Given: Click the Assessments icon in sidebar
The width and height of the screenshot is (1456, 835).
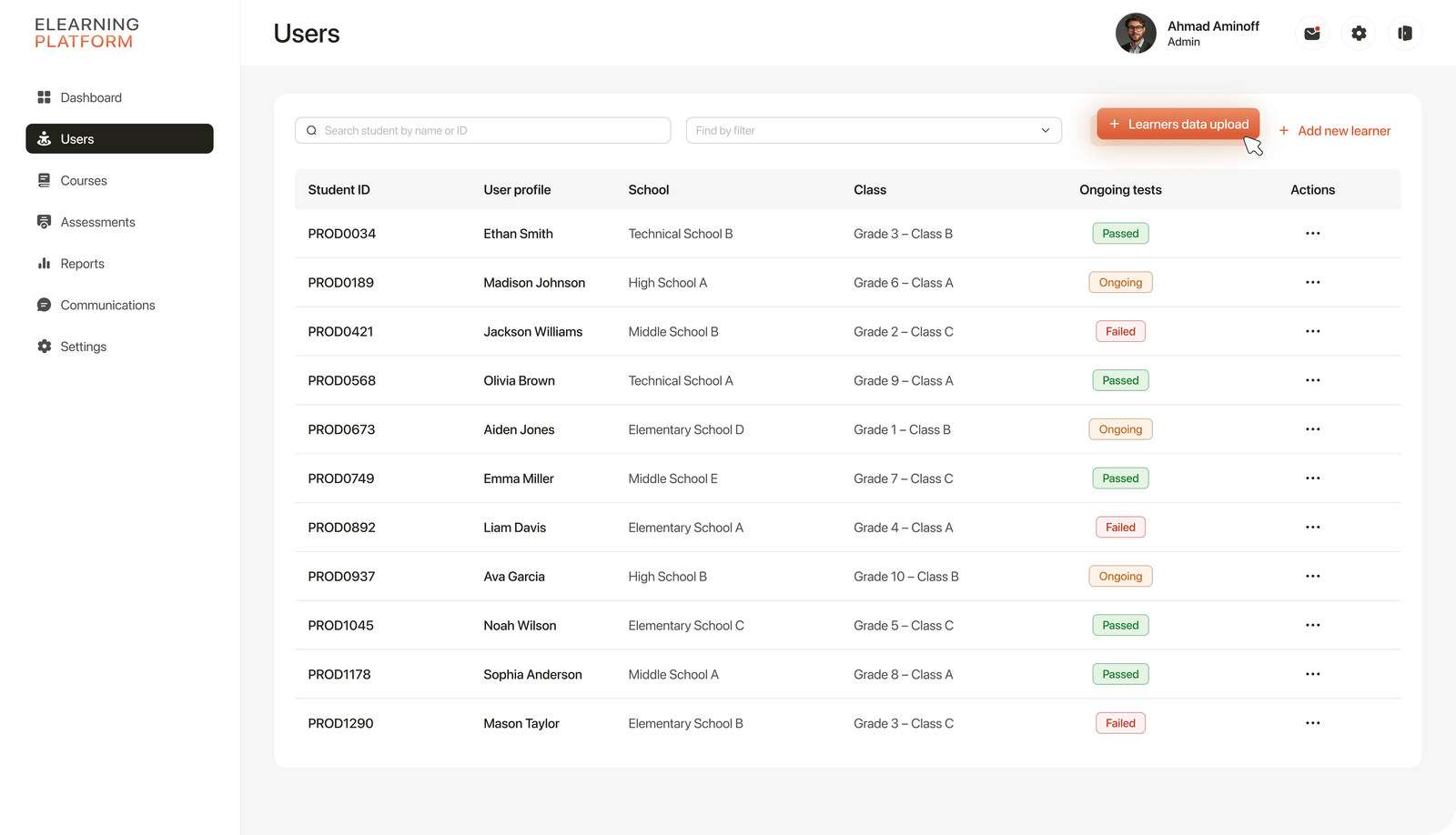Looking at the screenshot, I should coord(44,222).
